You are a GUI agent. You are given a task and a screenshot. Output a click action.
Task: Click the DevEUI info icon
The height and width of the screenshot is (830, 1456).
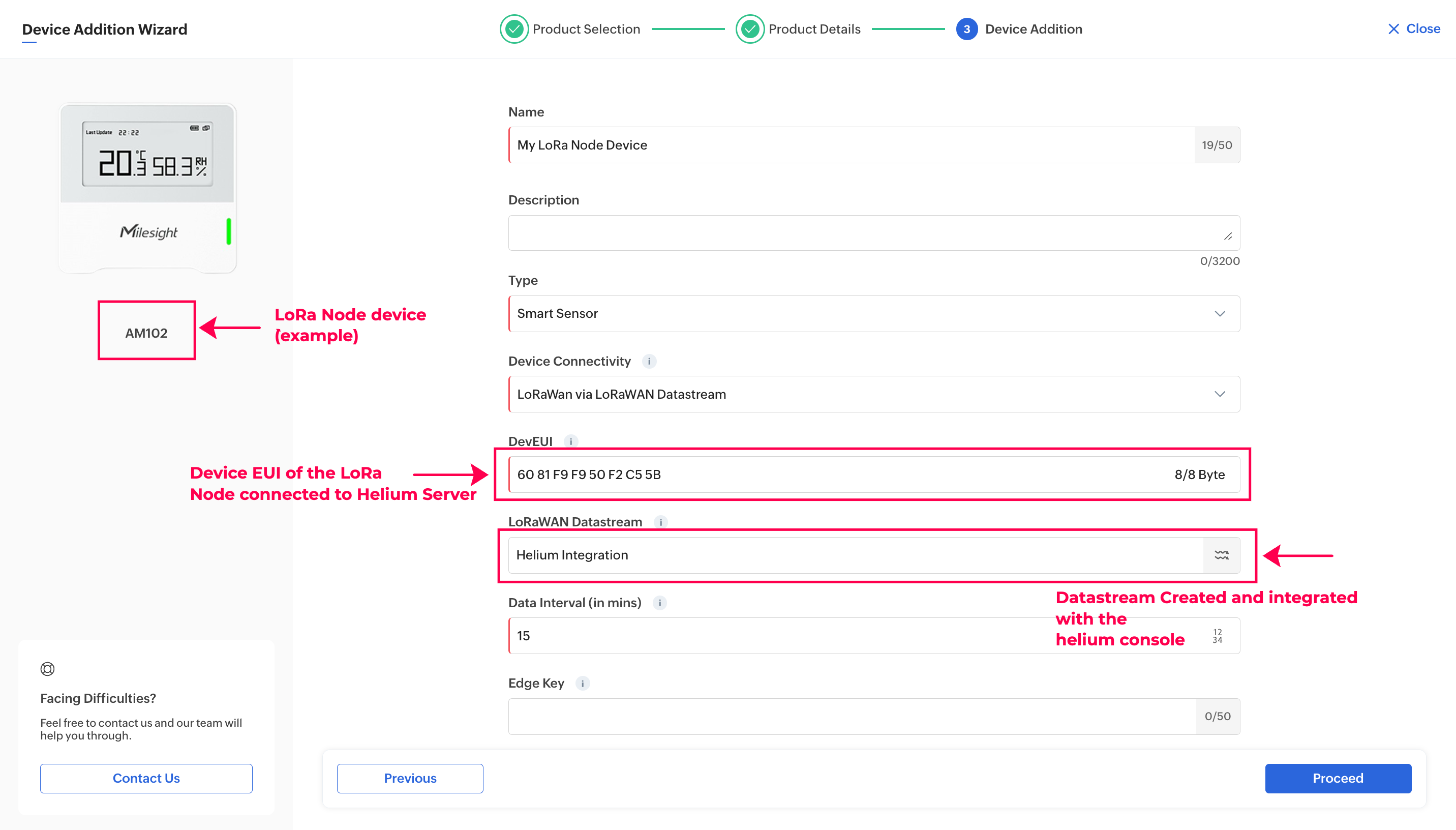pyautogui.click(x=571, y=441)
